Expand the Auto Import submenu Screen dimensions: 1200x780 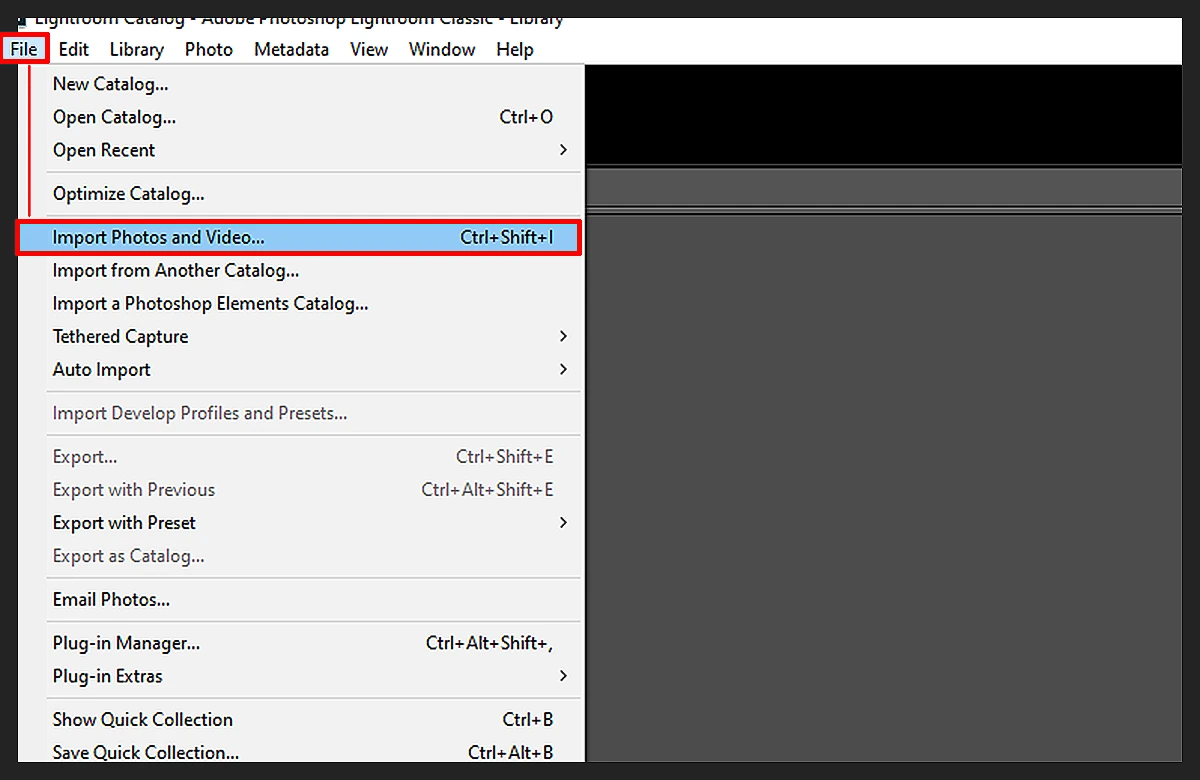(101, 370)
